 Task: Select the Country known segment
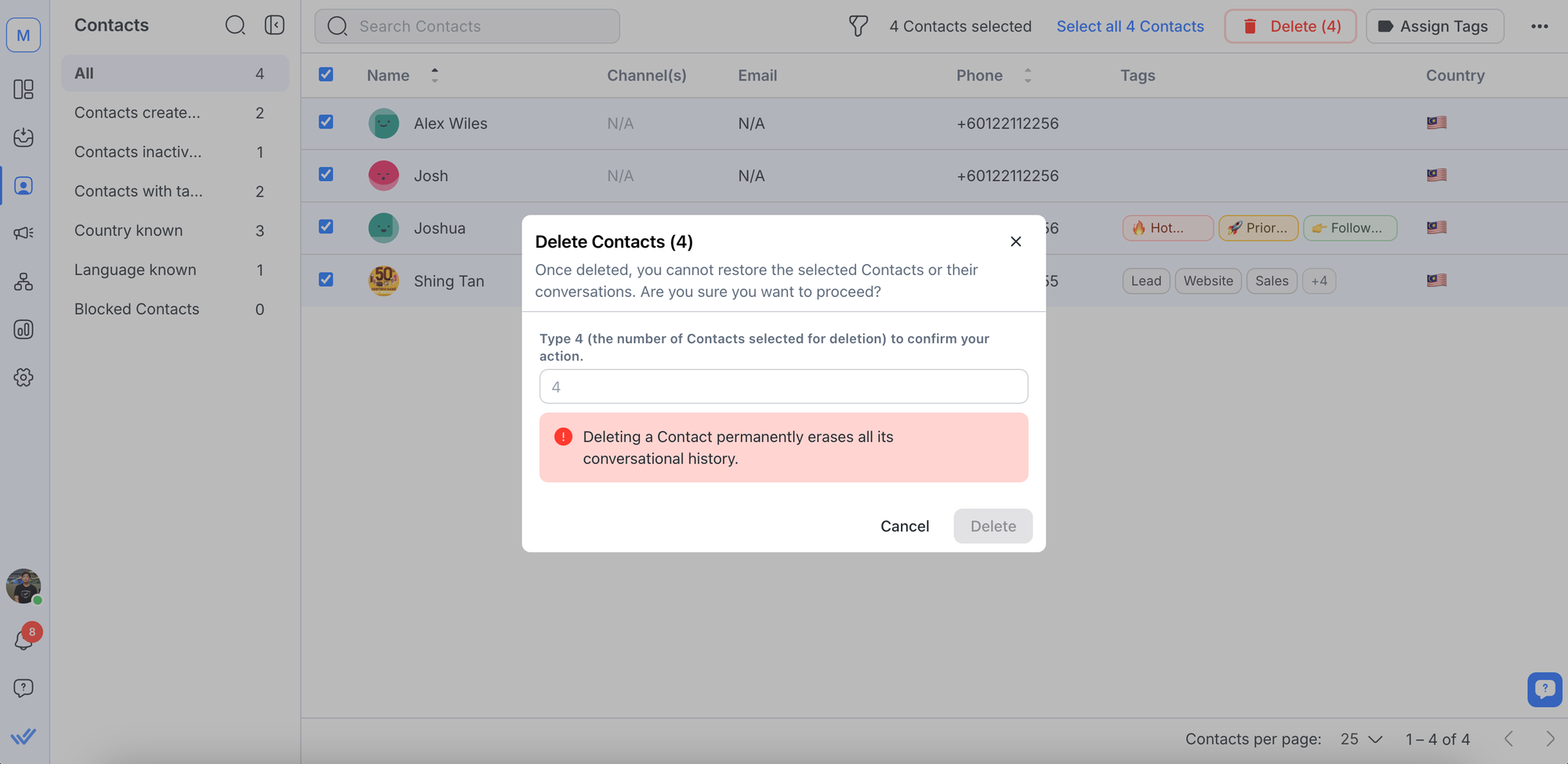click(129, 230)
